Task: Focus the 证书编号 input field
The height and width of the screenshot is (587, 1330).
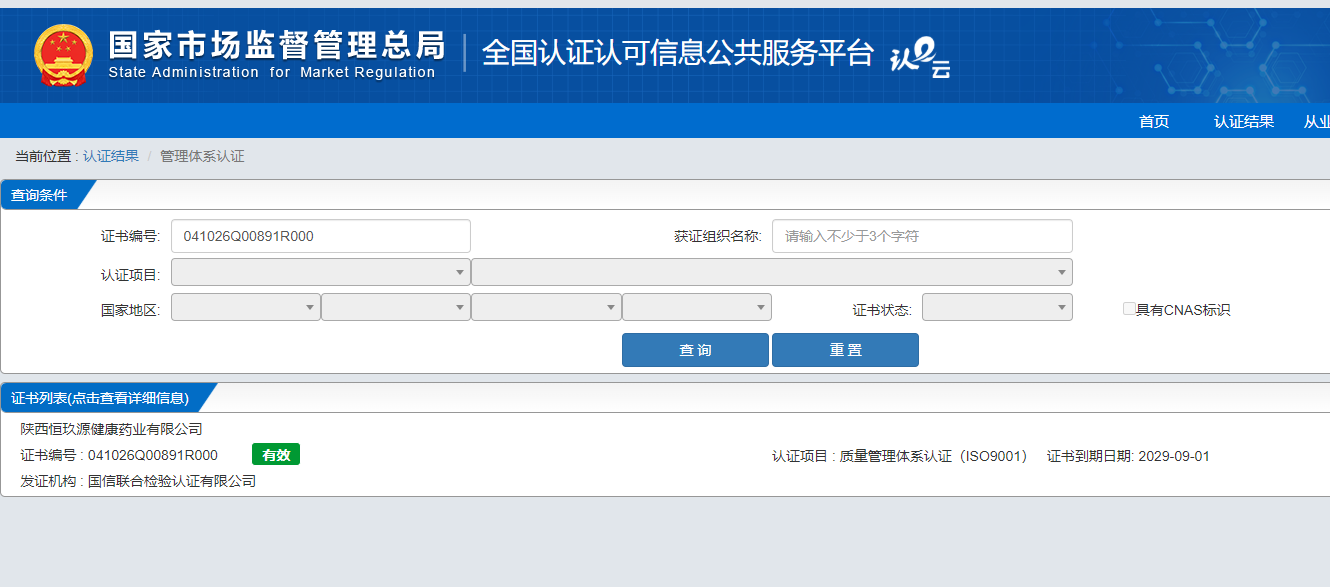Action: (x=321, y=236)
